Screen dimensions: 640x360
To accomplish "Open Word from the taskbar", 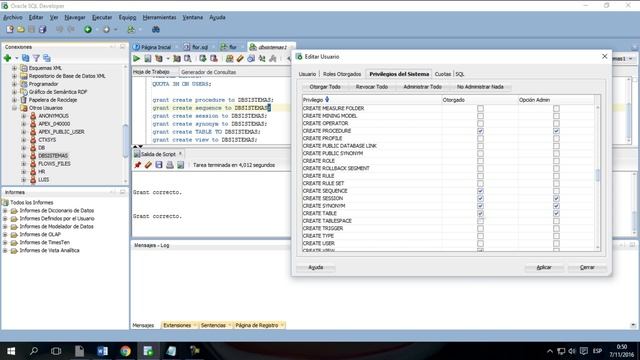I will (x=102, y=351).
